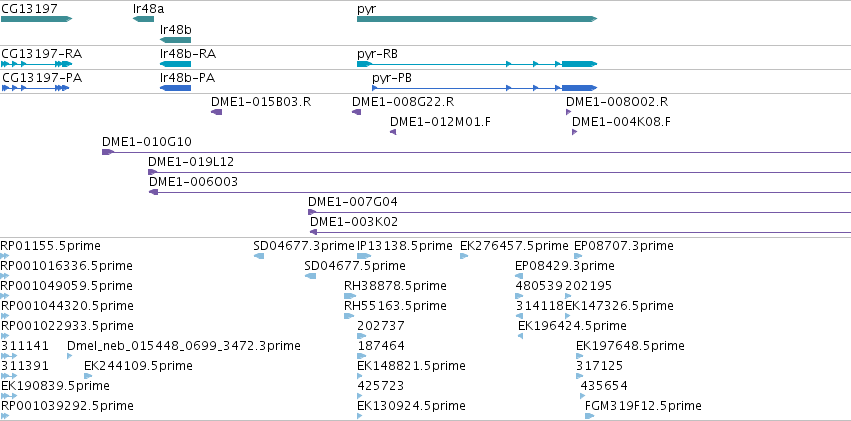Select the EK276457.5prime arrow marker
Viewport: 851px width, 421px height.
(x=464, y=256)
